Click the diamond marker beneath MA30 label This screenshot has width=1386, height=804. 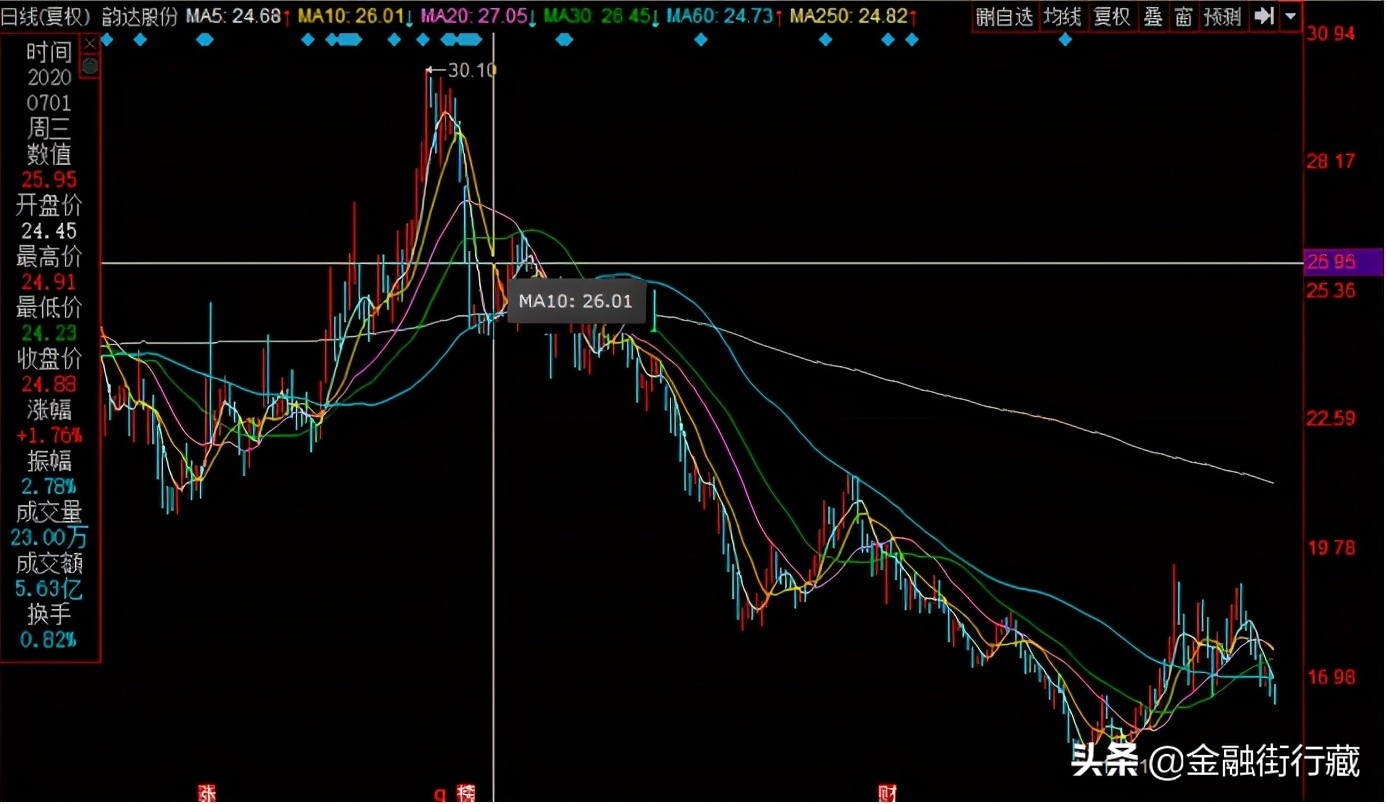point(564,40)
